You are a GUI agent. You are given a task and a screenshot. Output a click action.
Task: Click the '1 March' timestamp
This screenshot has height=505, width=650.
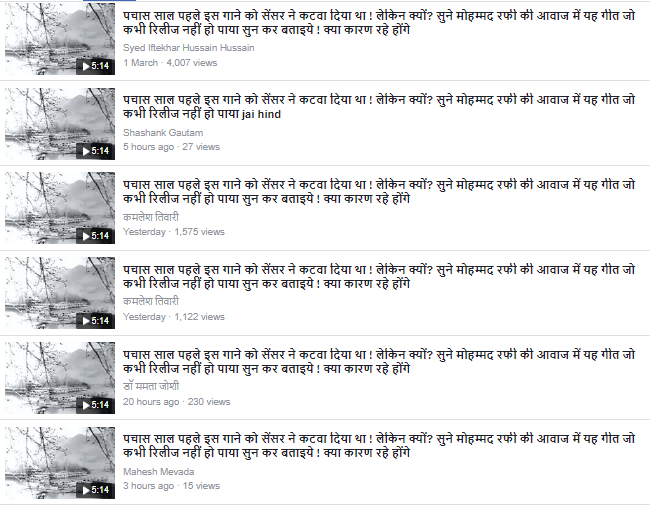[x=141, y=63]
